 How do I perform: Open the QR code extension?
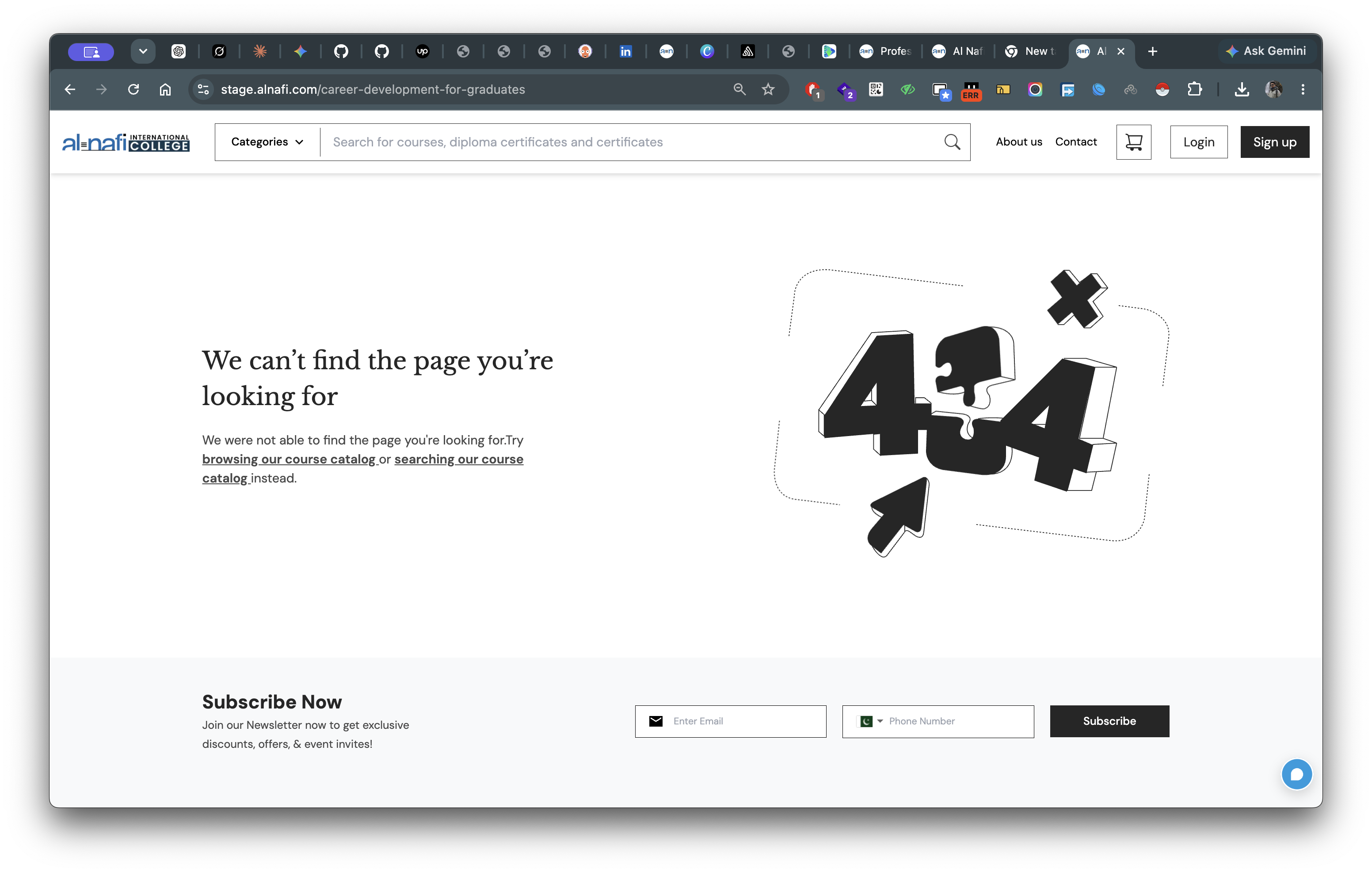pos(877,89)
